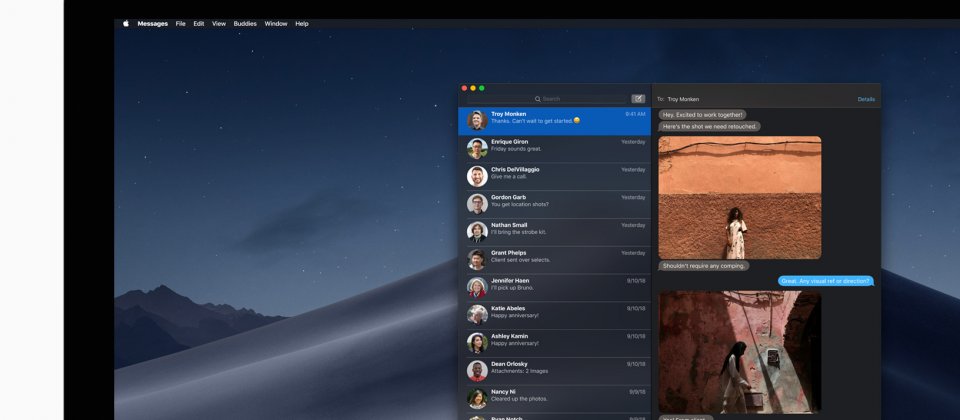This screenshot has height=420, width=960.
Task: Select Grant Phelps's avatar
Action: coord(477,260)
